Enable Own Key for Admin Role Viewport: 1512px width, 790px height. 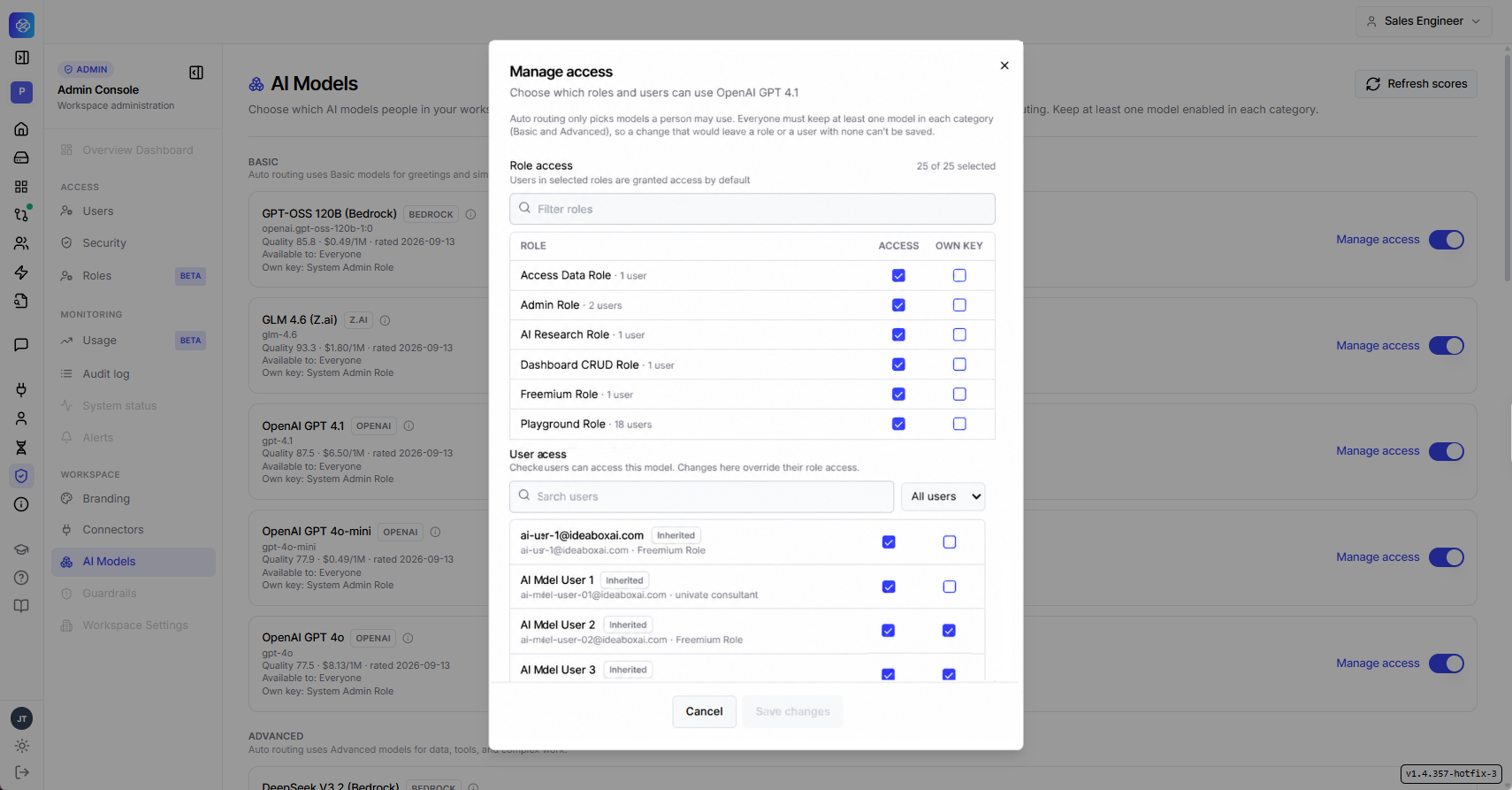pos(959,305)
